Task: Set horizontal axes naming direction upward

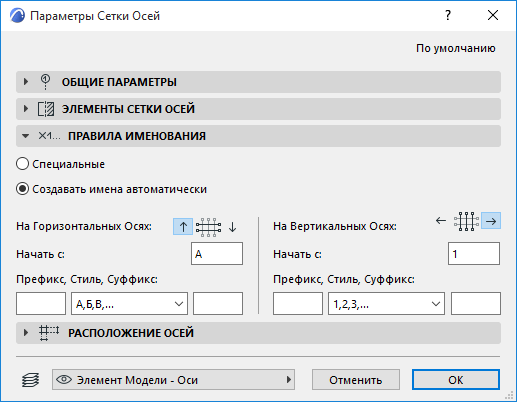Action: tap(183, 227)
